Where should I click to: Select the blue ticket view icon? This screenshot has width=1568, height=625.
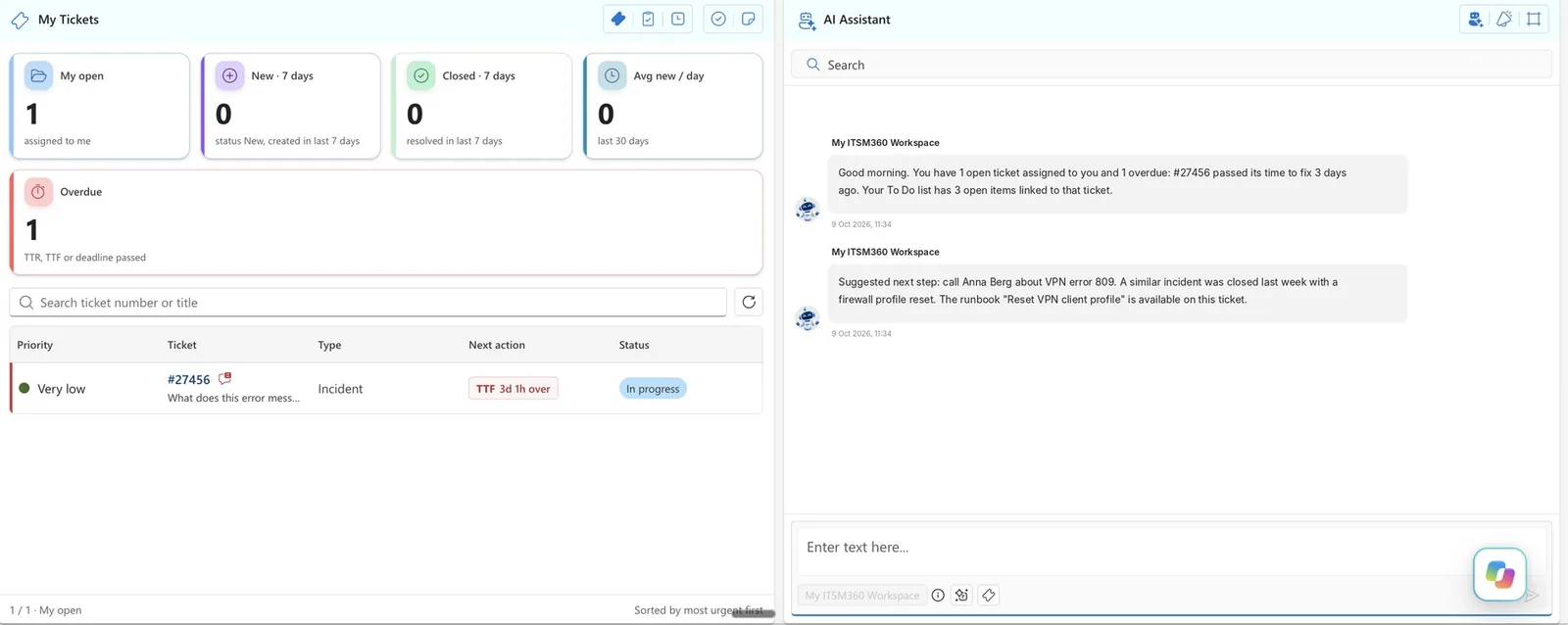pos(618,19)
